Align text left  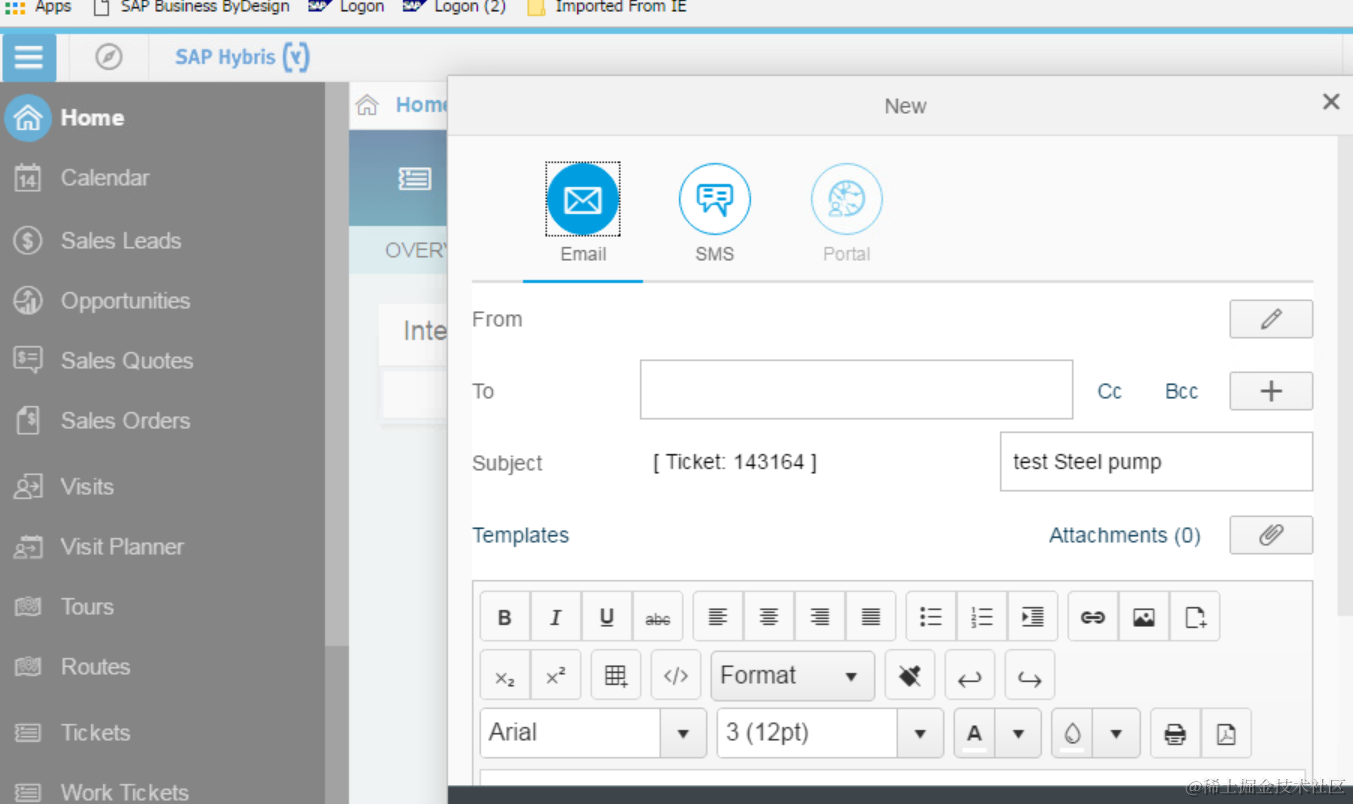pyautogui.click(x=718, y=617)
